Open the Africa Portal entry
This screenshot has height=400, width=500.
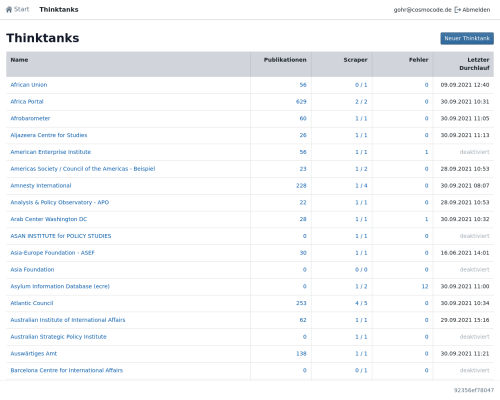click(x=27, y=101)
